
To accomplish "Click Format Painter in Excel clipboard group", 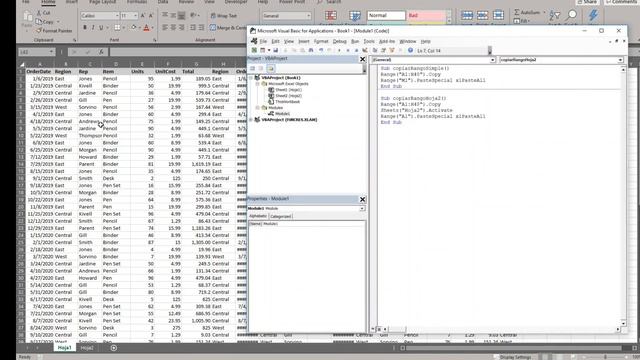I will [x=54, y=31].
